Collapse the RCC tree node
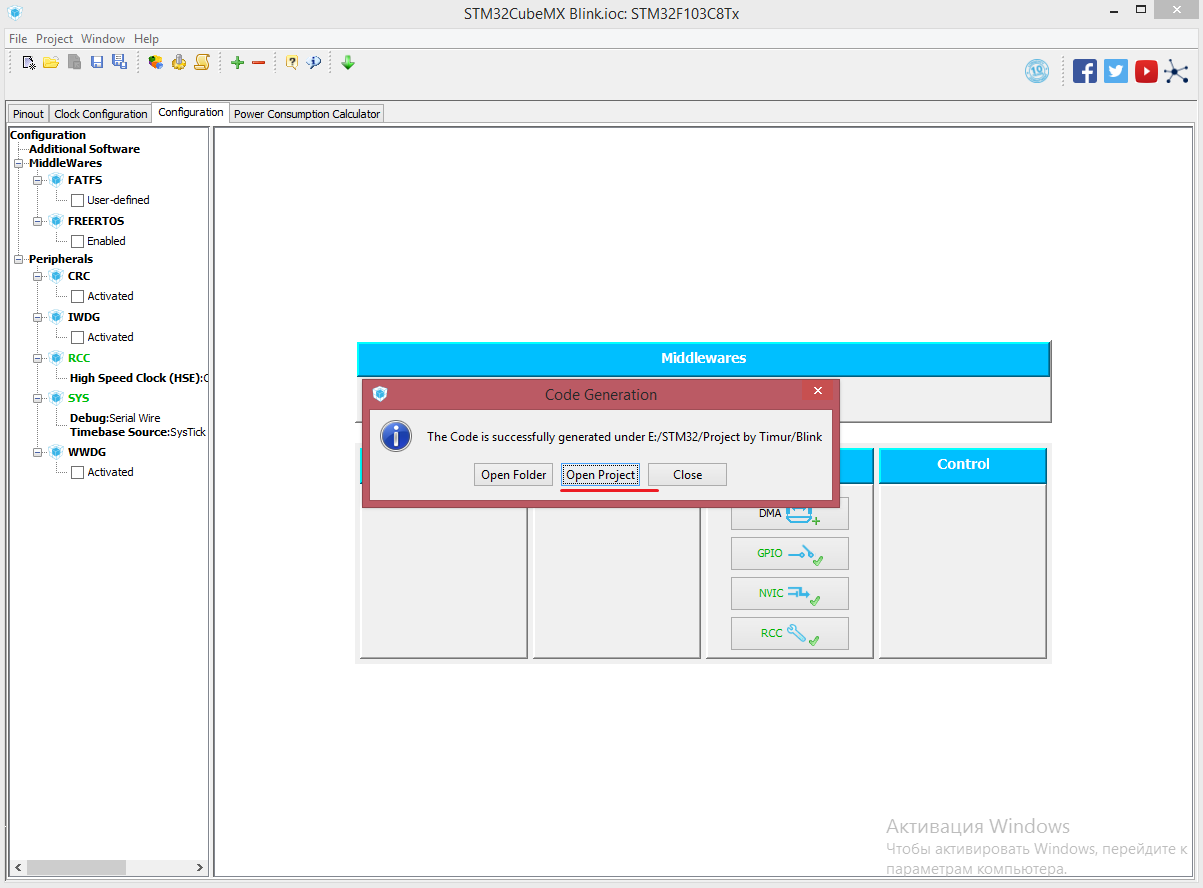 click(38, 358)
